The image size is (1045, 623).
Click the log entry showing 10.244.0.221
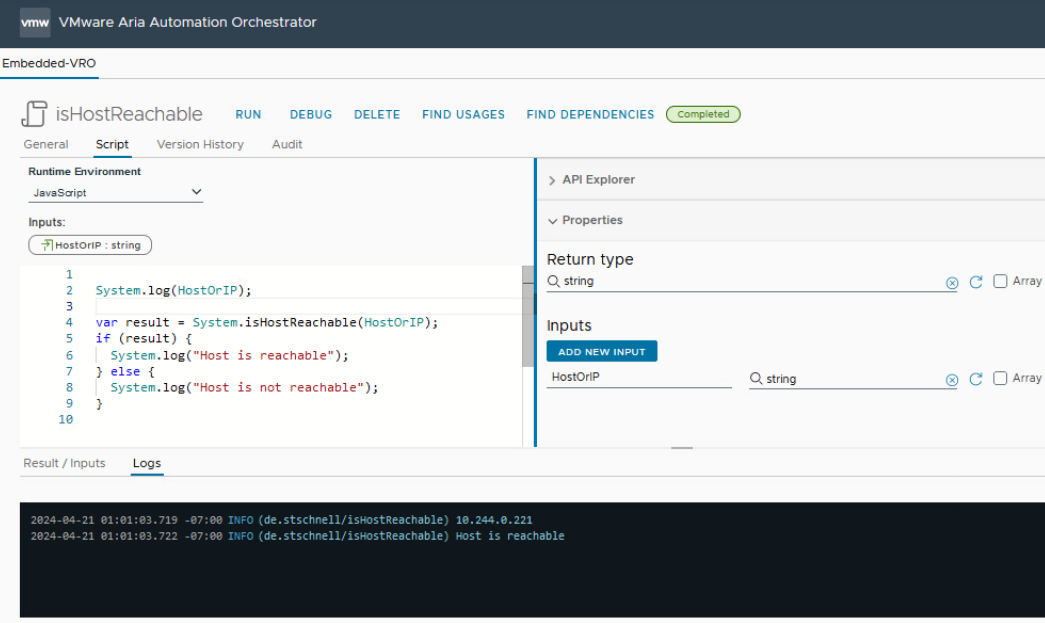pyautogui.click(x=281, y=520)
